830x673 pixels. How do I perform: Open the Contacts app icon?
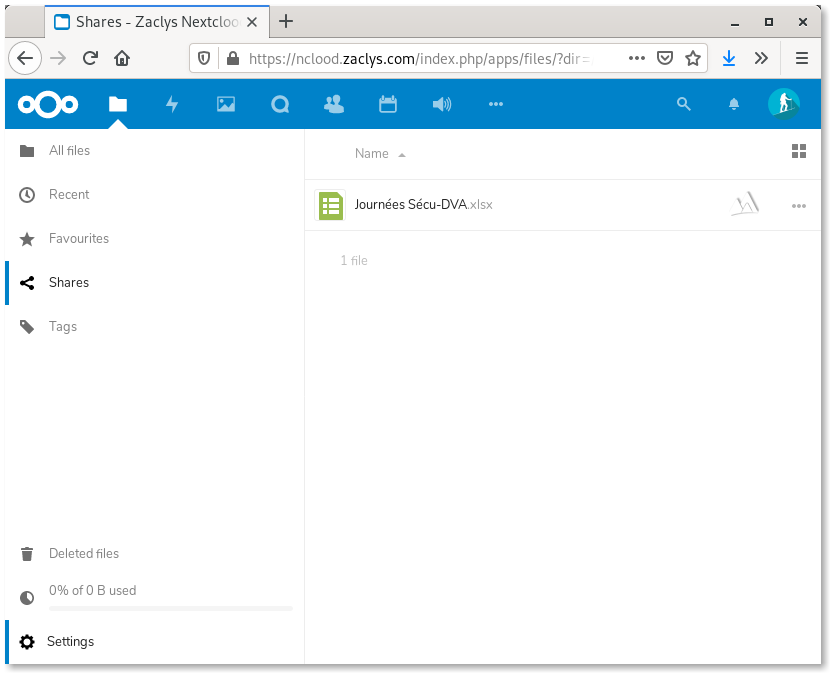pos(334,104)
